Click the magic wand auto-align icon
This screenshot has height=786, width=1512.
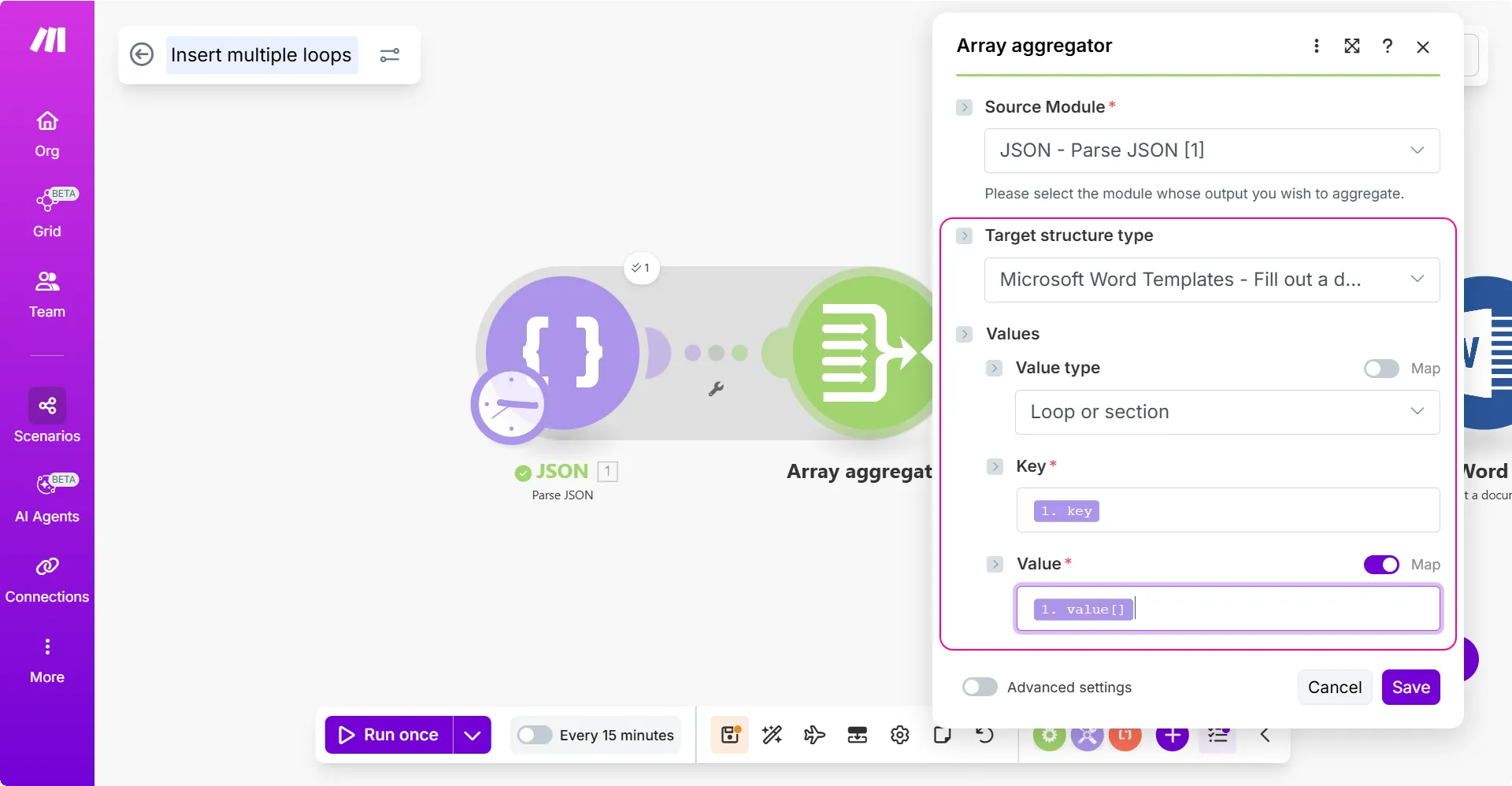(773, 735)
